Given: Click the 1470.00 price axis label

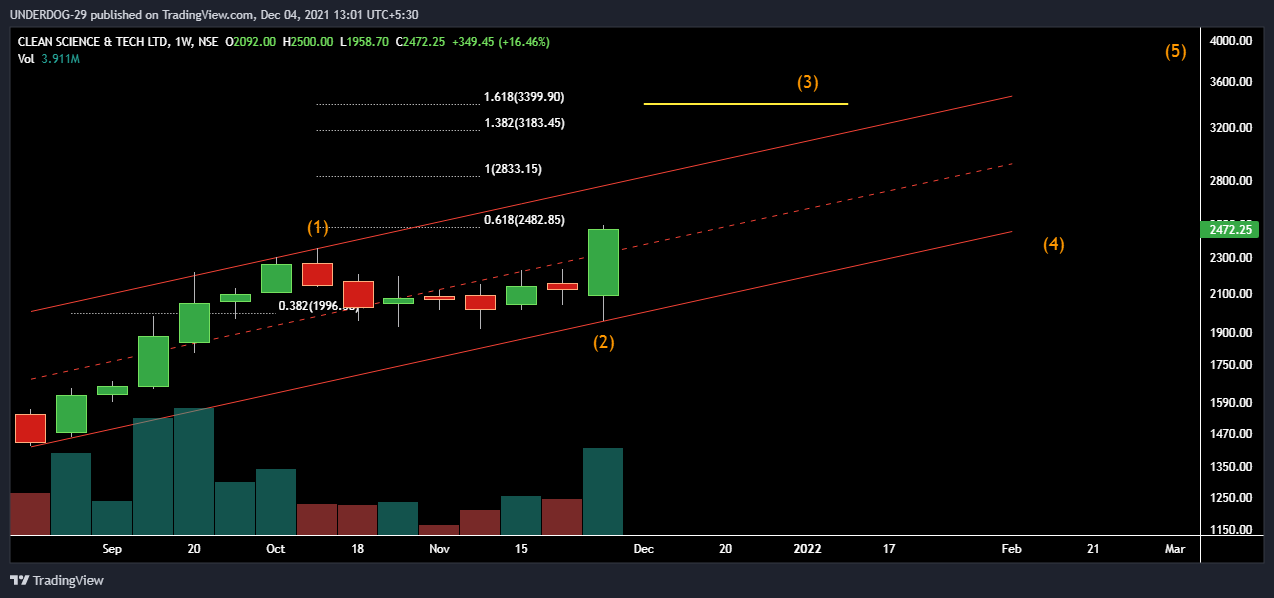Looking at the screenshot, I should tap(1231, 434).
